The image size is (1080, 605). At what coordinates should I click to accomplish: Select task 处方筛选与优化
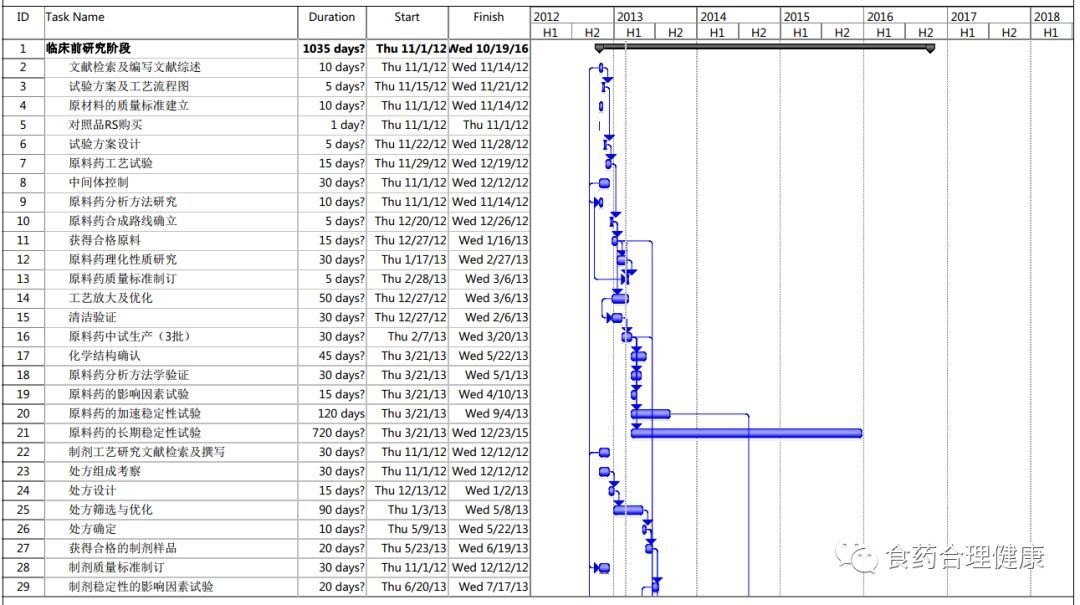pyautogui.click(x=110, y=511)
